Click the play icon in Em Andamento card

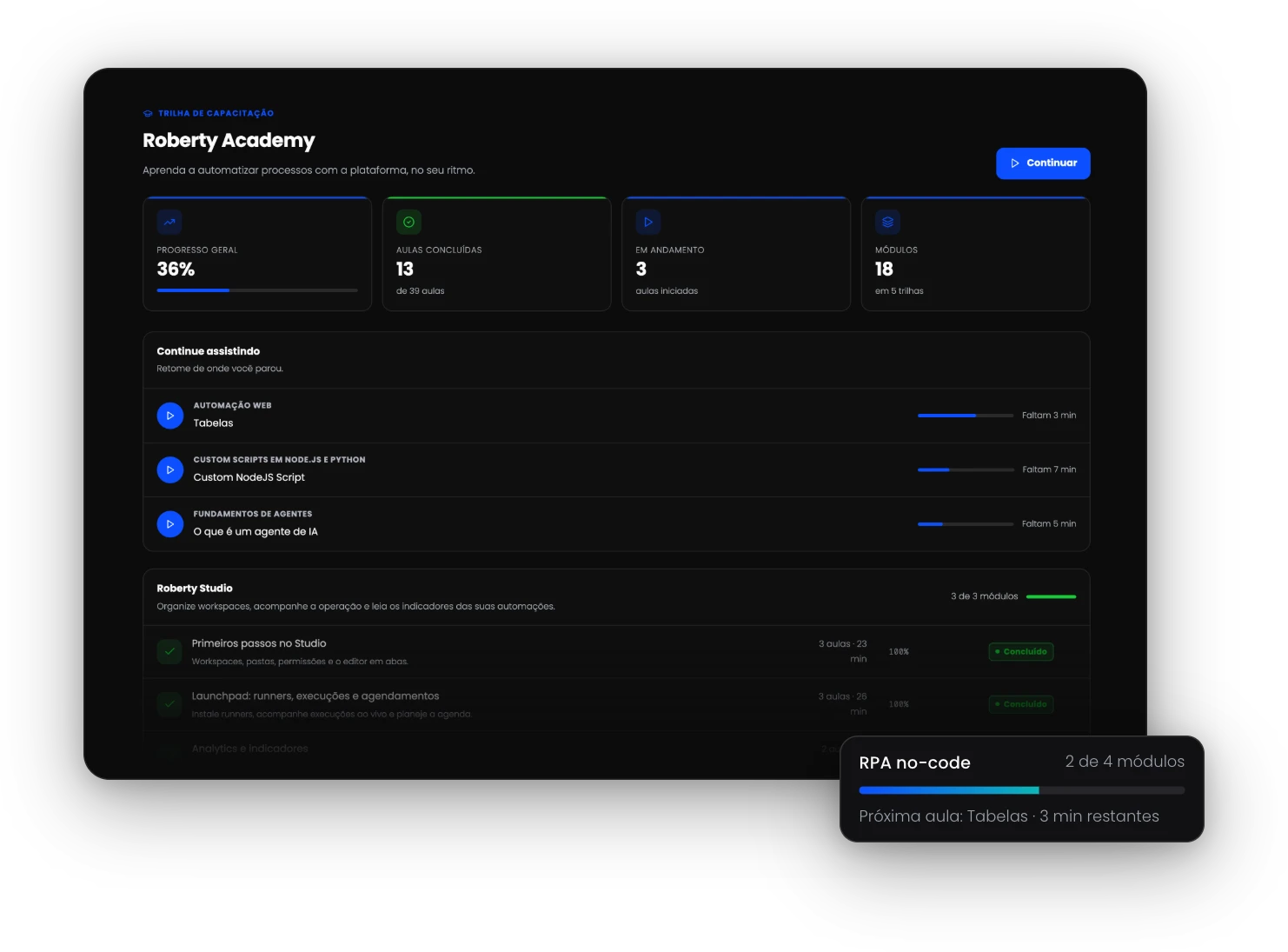(648, 222)
